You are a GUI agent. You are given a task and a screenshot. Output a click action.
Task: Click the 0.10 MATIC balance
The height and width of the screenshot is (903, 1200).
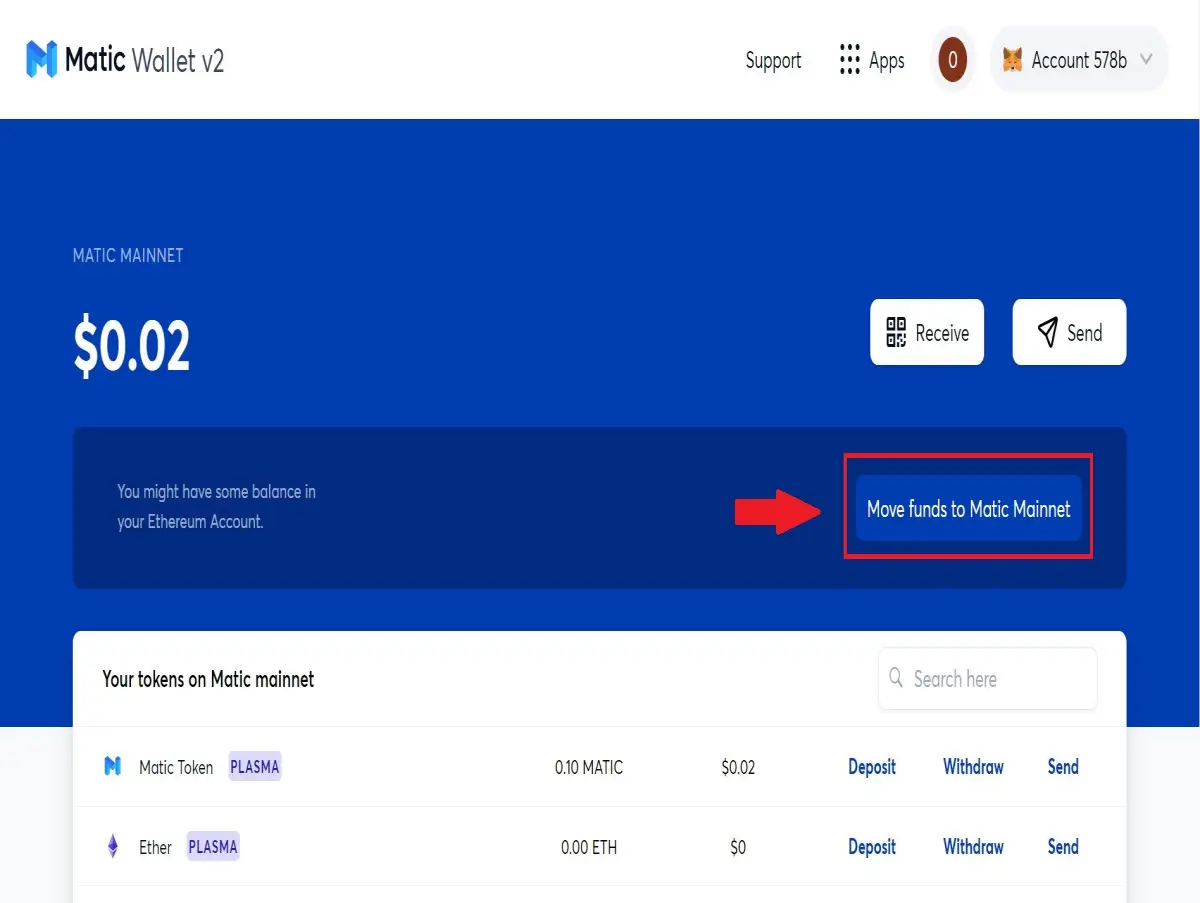pos(589,768)
